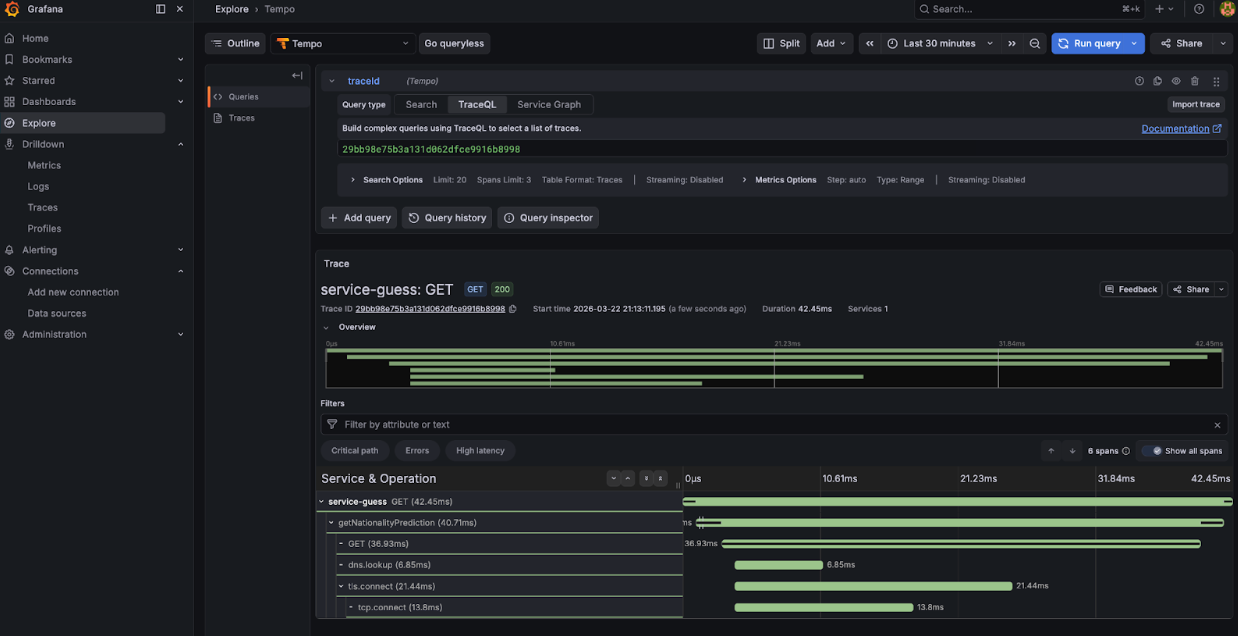
Task: Switch to the Service Graph tab
Action: (x=549, y=104)
